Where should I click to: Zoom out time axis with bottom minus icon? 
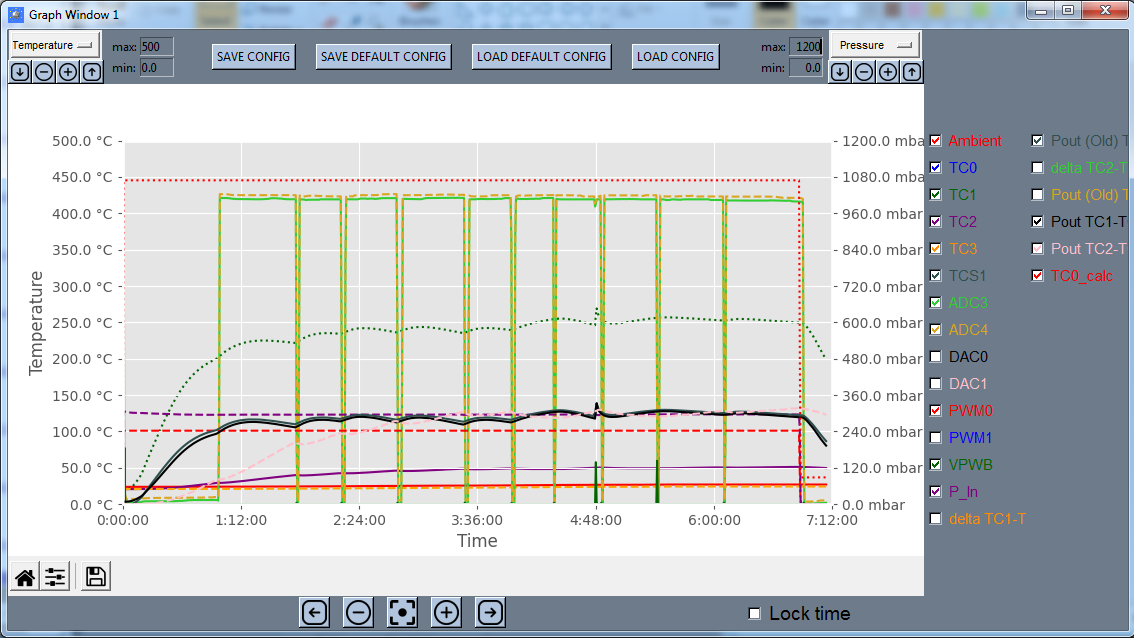pyautogui.click(x=359, y=612)
